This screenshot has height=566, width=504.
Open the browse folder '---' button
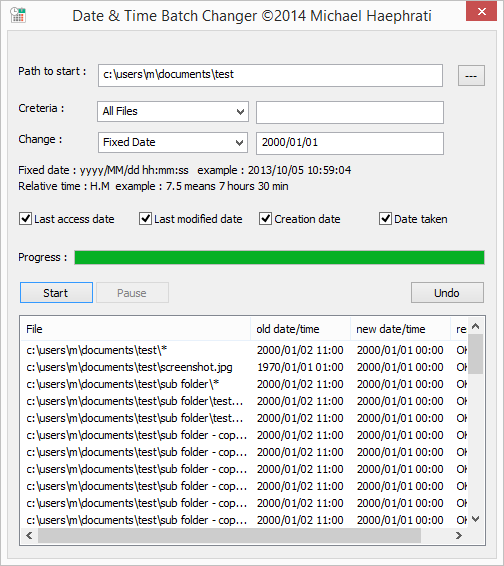tap(471, 75)
